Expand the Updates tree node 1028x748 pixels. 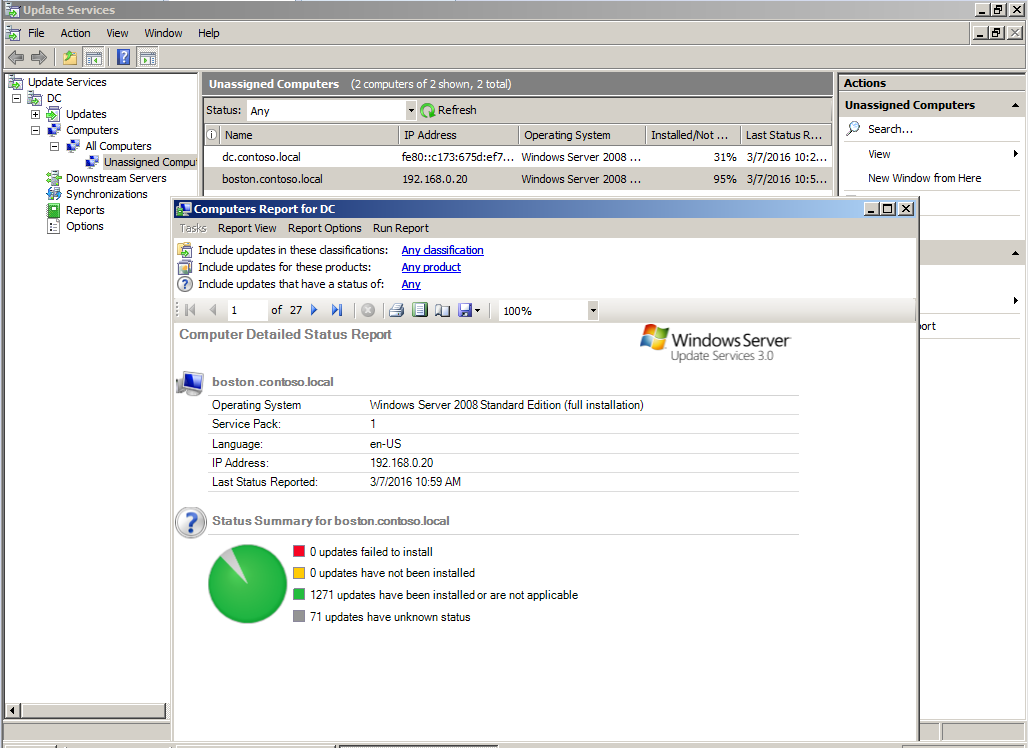[x=35, y=114]
